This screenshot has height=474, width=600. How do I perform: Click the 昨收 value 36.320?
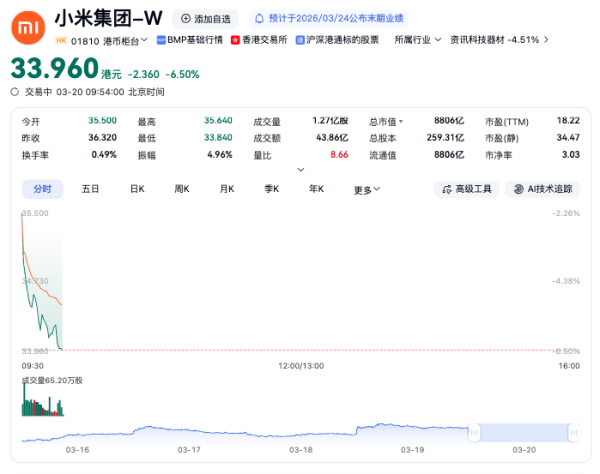pyautogui.click(x=102, y=137)
